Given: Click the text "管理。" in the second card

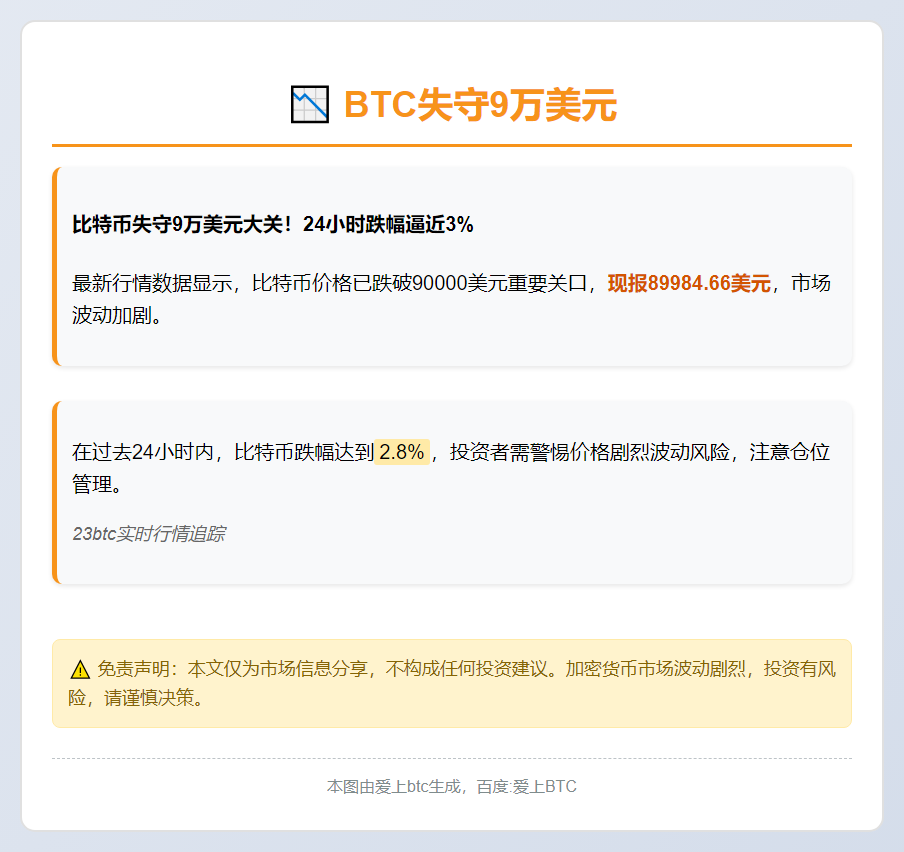Looking at the screenshot, I should [x=97, y=484].
